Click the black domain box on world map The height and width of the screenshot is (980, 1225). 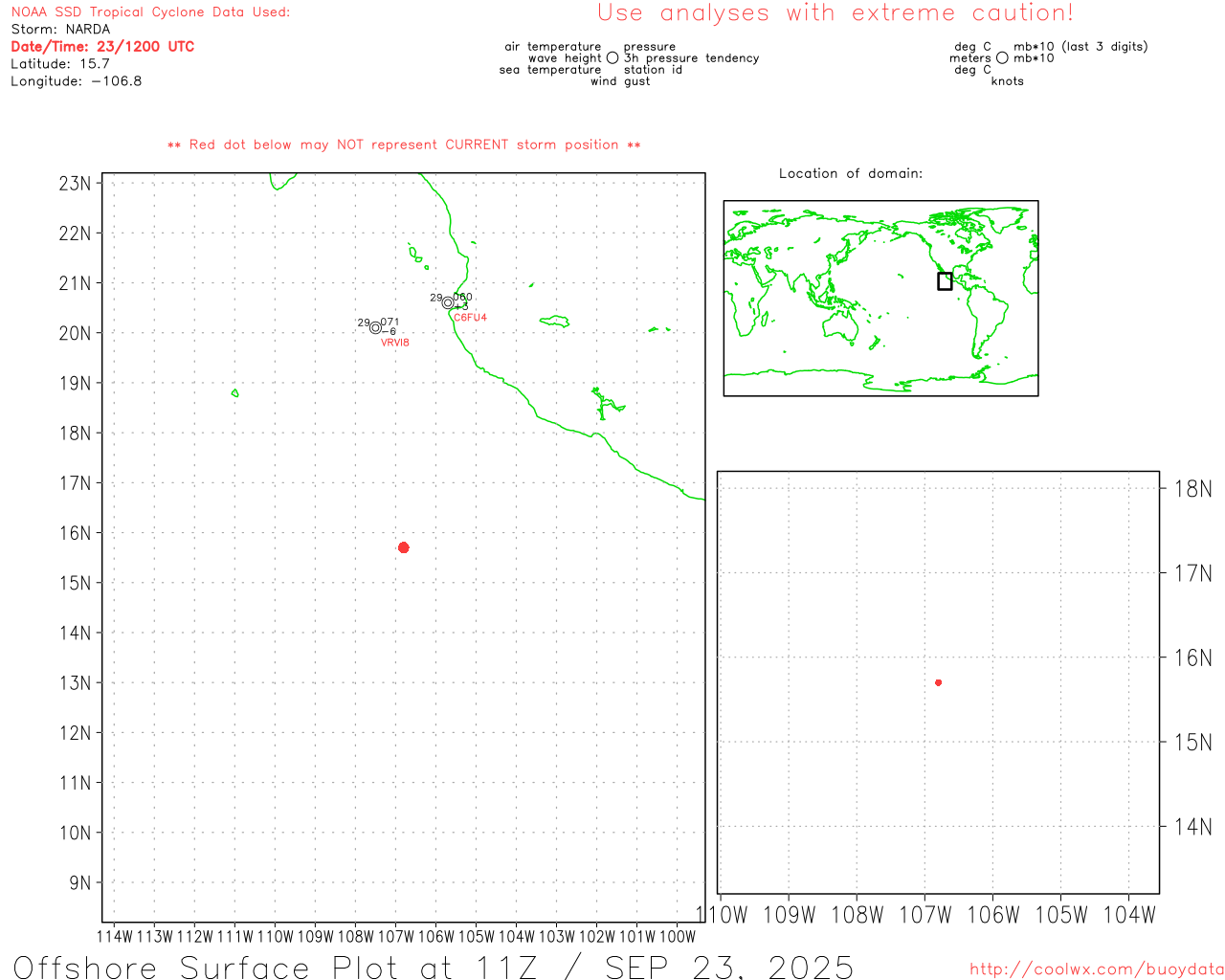pyautogui.click(x=945, y=281)
